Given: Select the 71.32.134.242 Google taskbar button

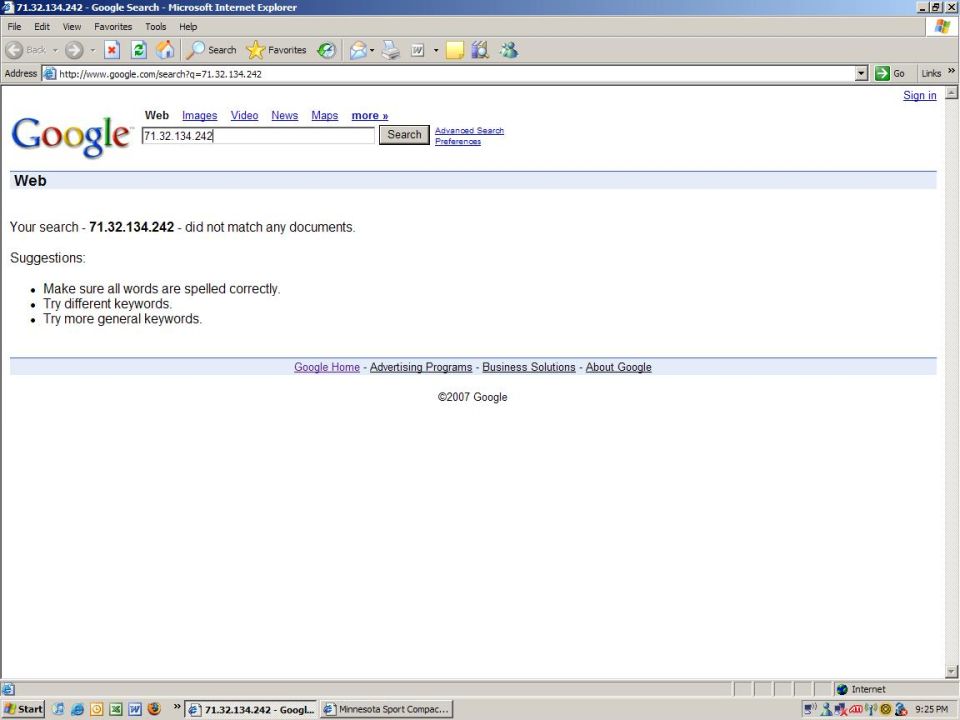Looking at the screenshot, I should pyautogui.click(x=251, y=709).
